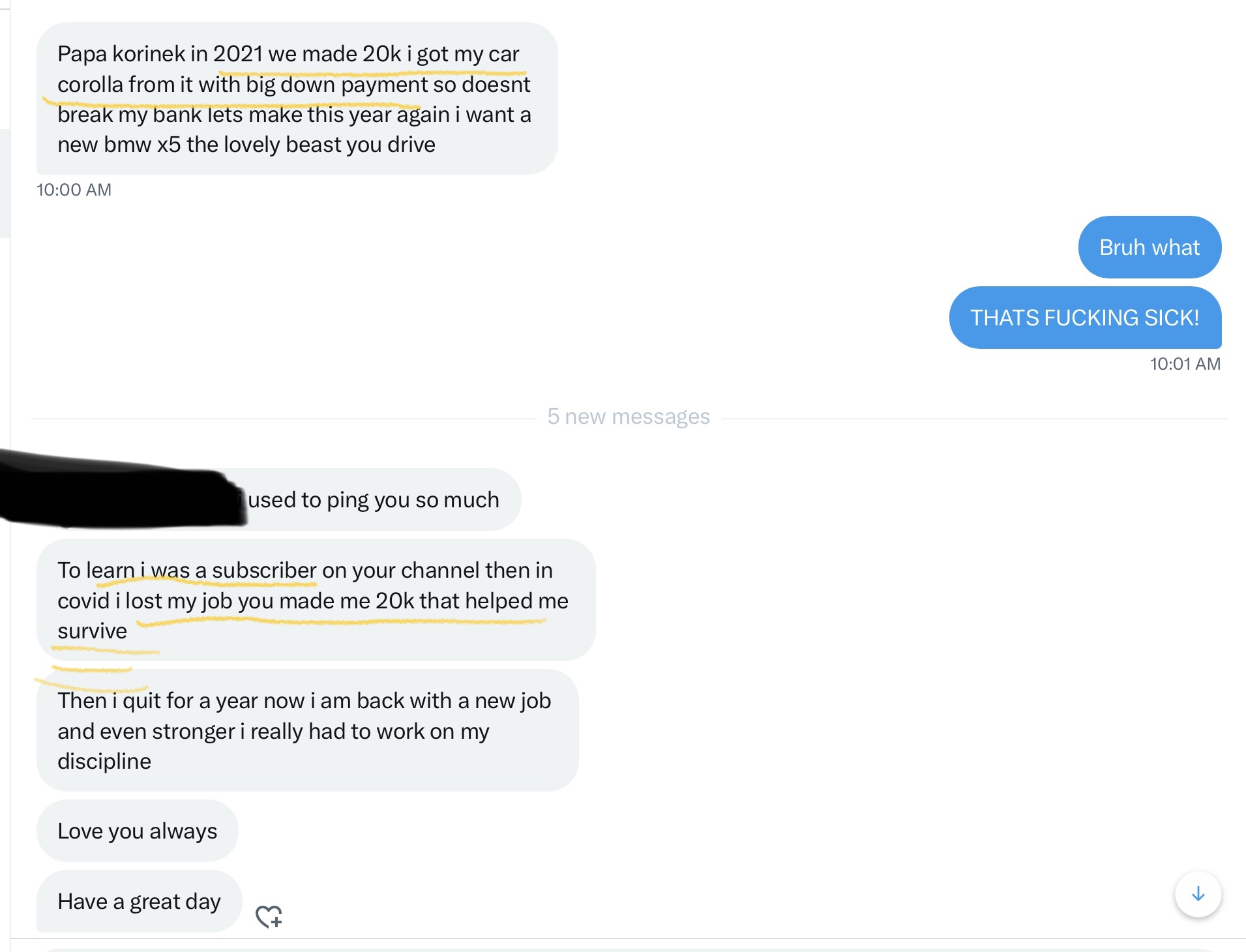Click the "Love you always" message bubble
Image resolution: width=1246 pixels, height=952 pixels.
coord(137,831)
